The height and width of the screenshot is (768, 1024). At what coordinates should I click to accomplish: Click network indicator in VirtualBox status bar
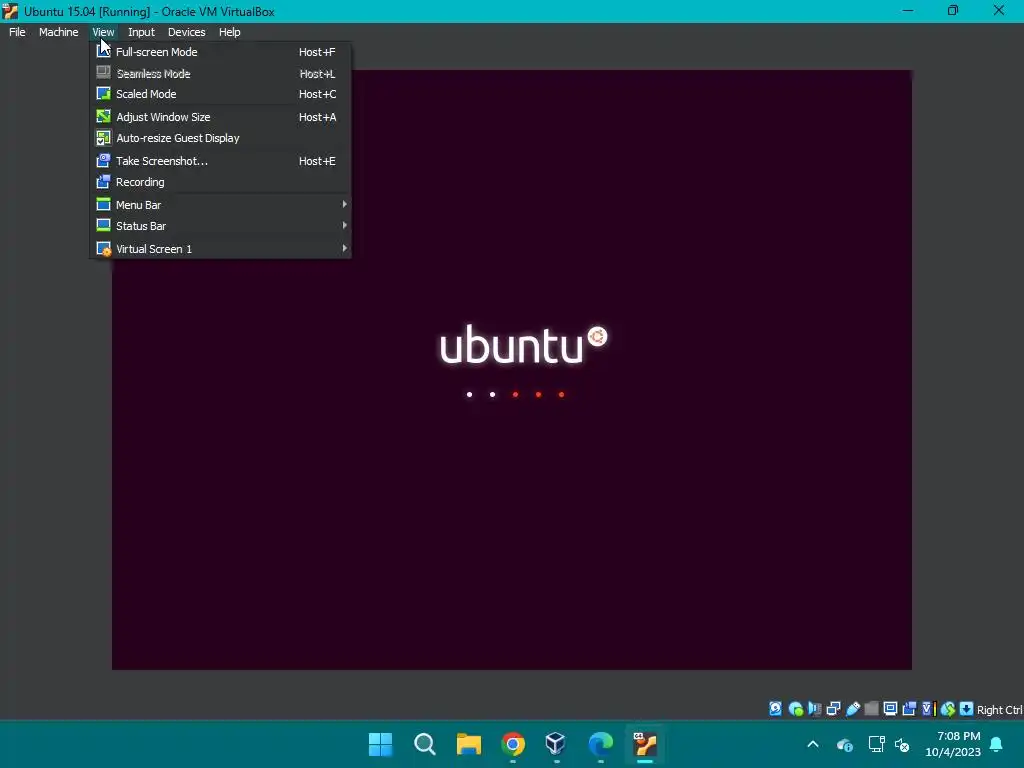[834, 709]
